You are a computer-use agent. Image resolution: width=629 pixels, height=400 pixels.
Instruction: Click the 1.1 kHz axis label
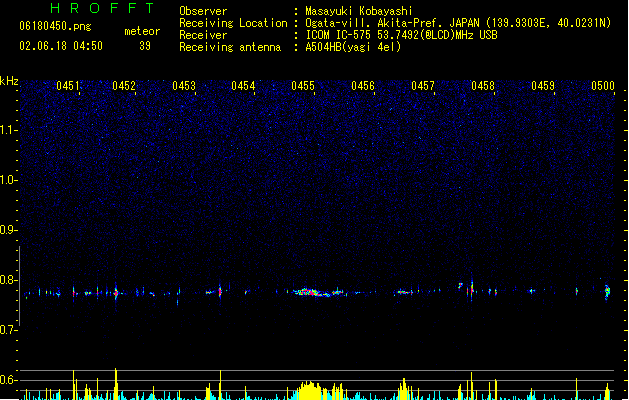pyautogui.click(x=9, y=130)
